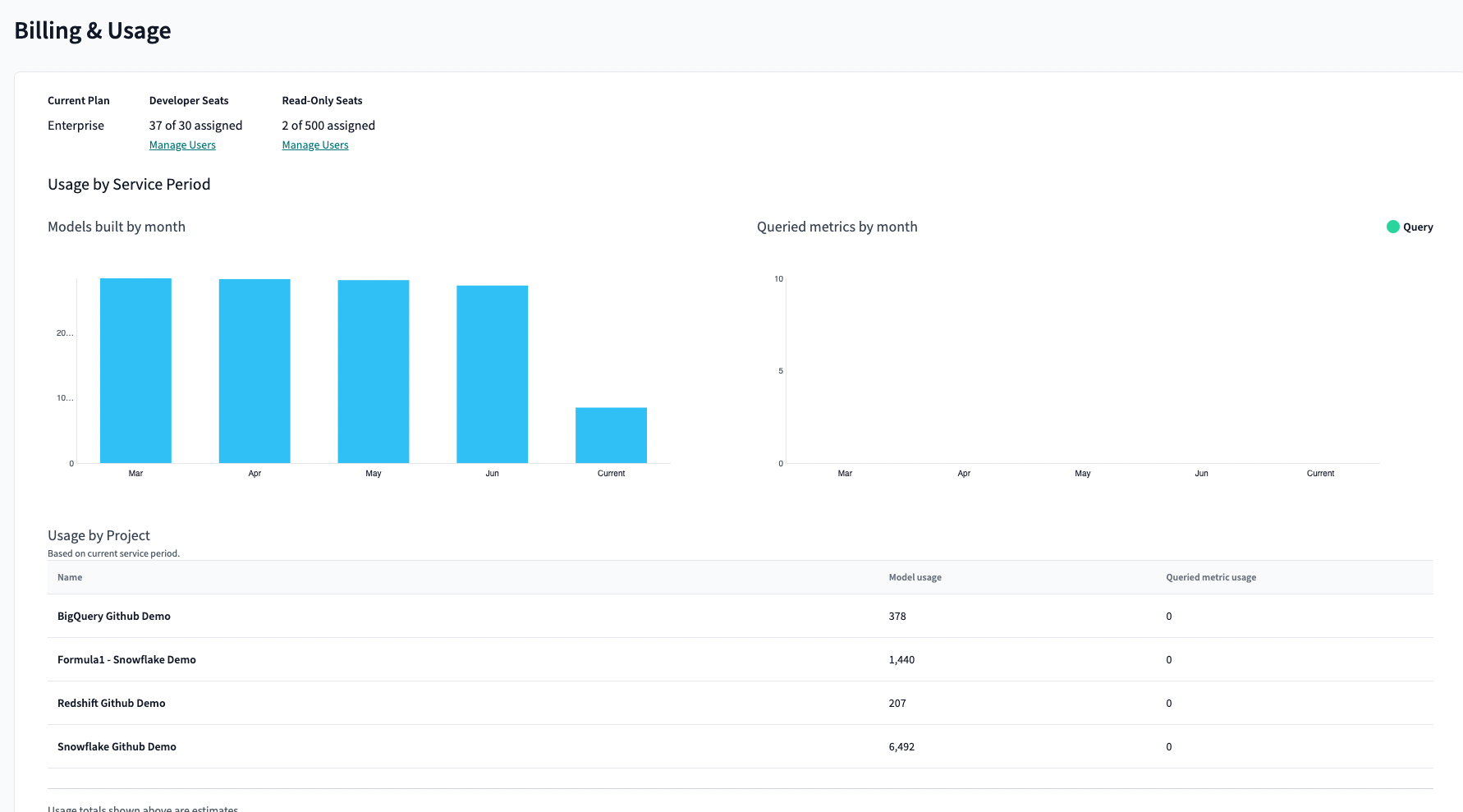The height and width of the screenshot is (812, 1463).
Task: Click the May bar in Models built chart
Action: point(373,369)
